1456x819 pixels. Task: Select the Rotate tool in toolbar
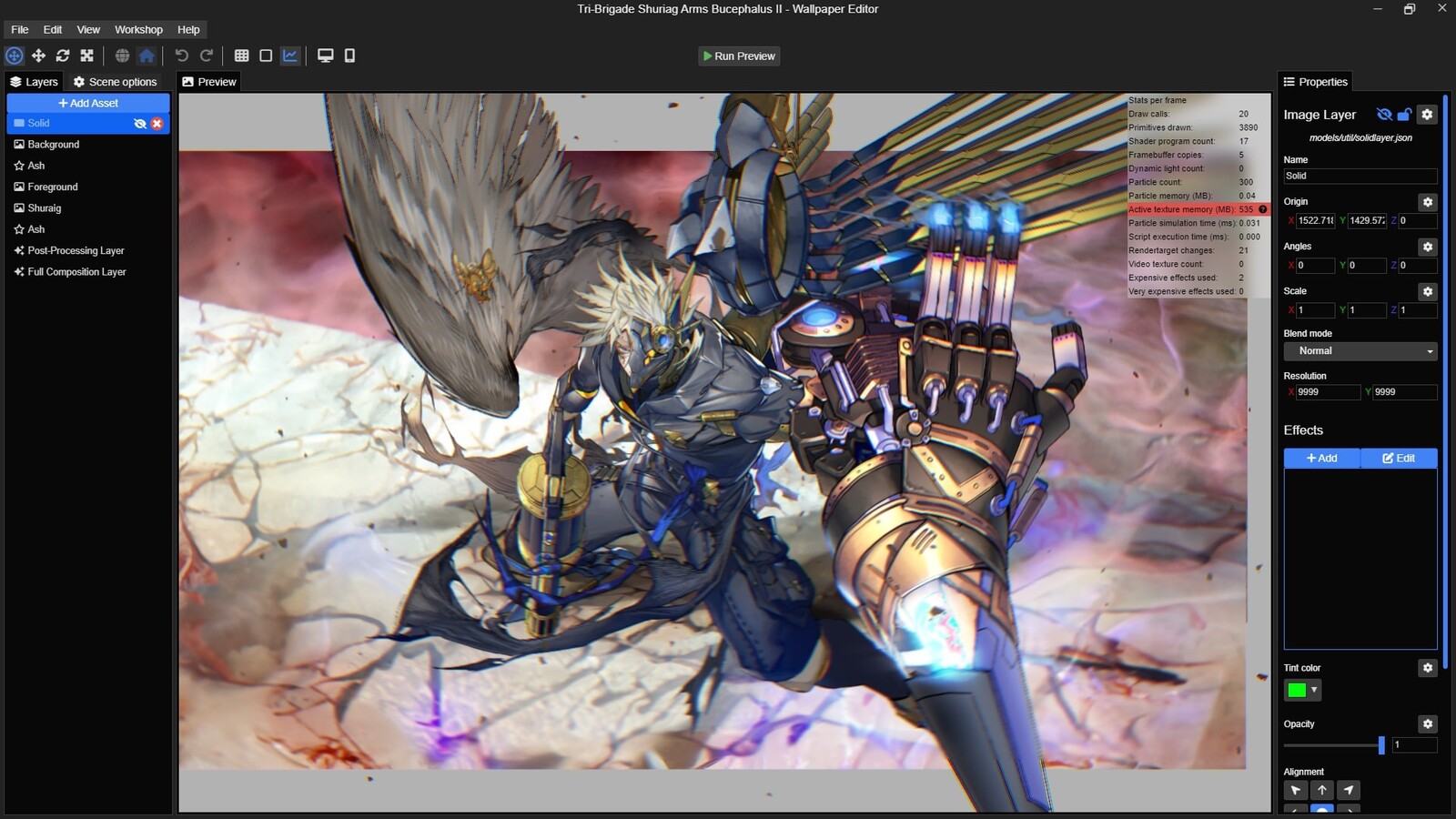pos(63,56)
